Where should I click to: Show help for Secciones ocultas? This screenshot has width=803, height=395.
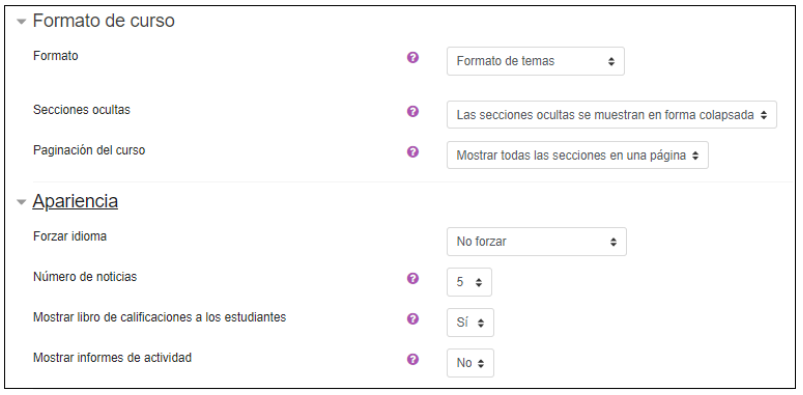pyautogui.click(x=413, y=111)
